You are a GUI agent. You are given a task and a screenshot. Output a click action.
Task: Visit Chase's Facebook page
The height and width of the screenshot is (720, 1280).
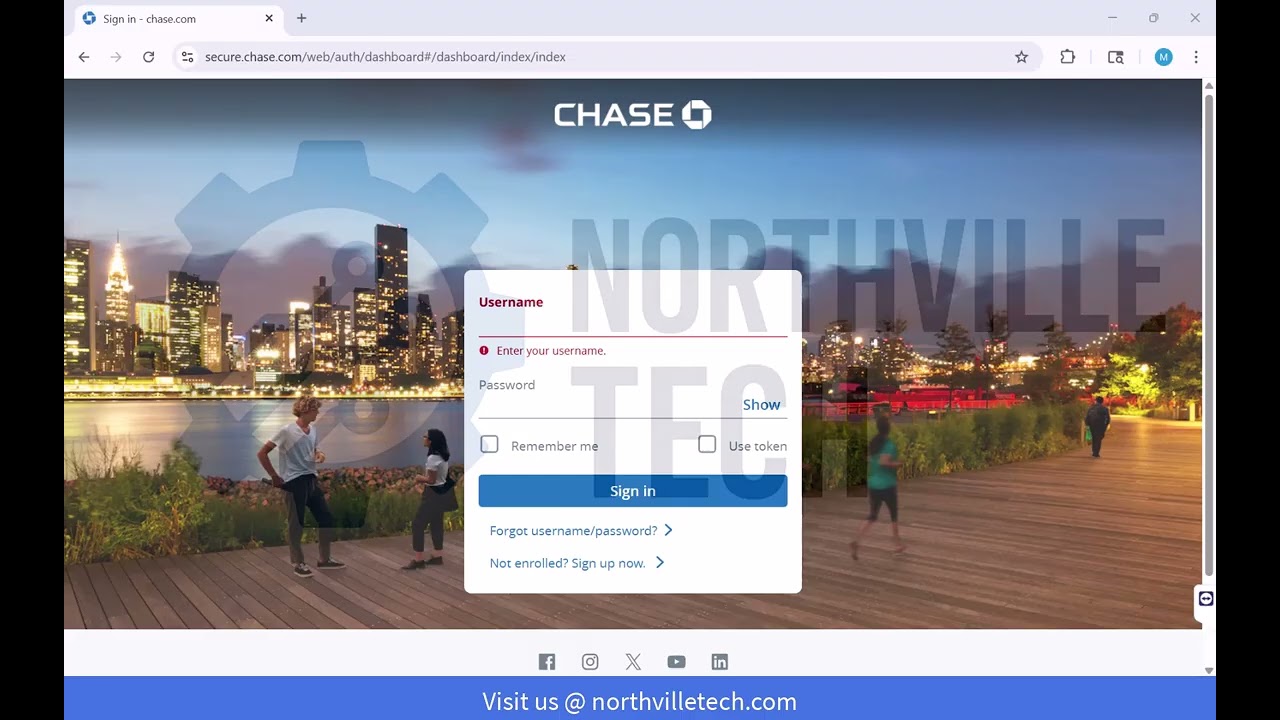point(547,662)
